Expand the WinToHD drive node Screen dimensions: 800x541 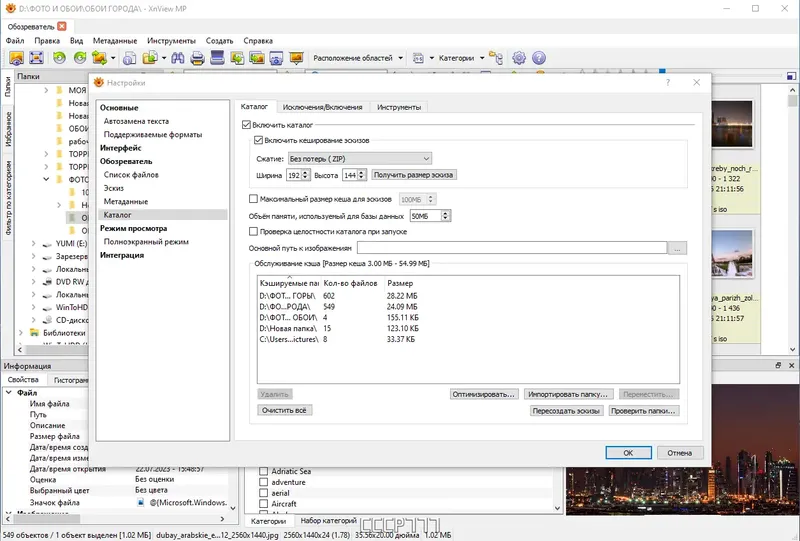pyautogui.click(x=33, y=307)
